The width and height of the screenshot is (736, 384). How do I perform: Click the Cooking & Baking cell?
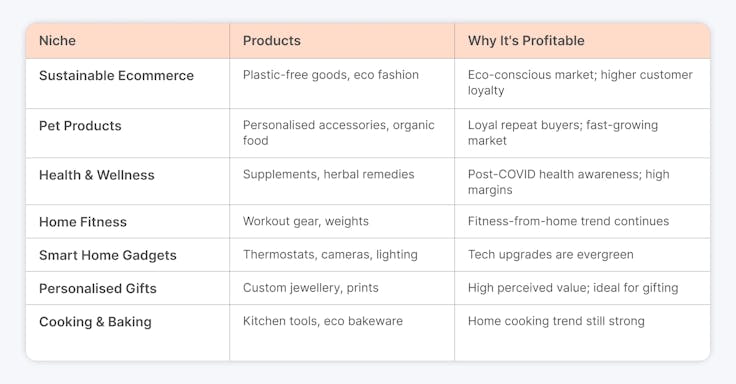[x=128, y=333]
